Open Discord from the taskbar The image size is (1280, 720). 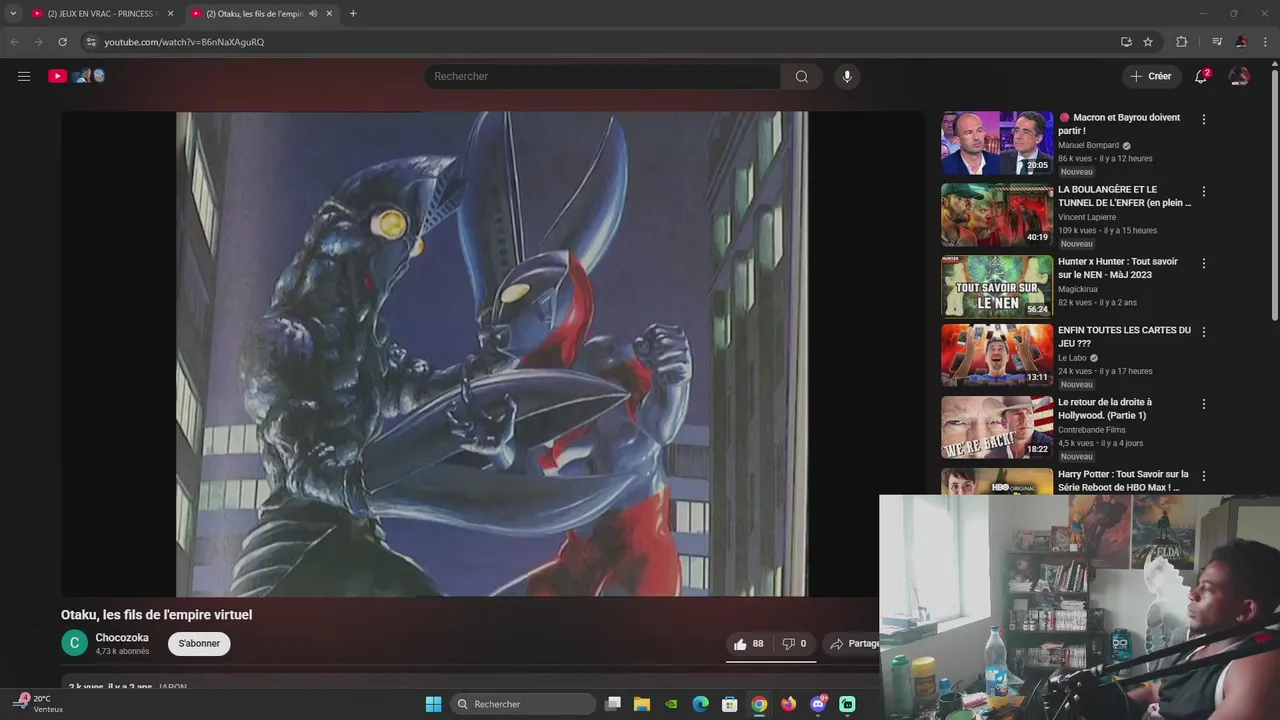(818, 704)
